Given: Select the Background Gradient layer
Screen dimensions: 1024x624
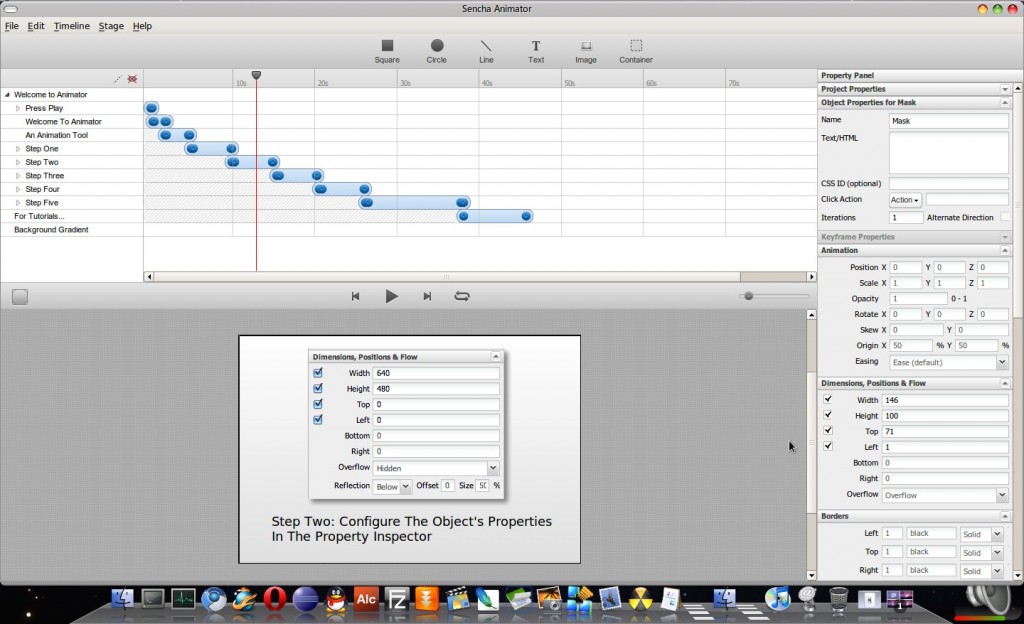Looking at the screenshot, I should (51, 230).
